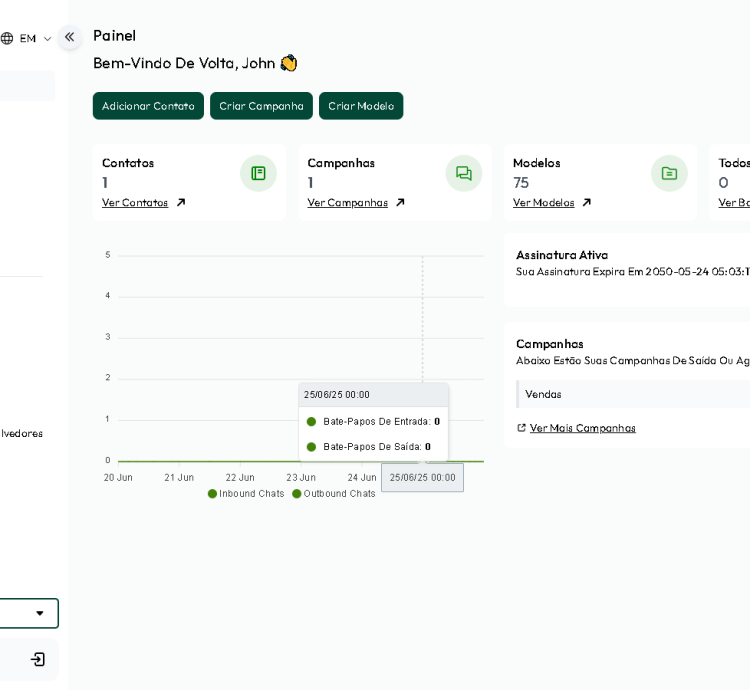
Task: Click arrow icon beside Ver Campanhas
Action: [x=400, y=203]
